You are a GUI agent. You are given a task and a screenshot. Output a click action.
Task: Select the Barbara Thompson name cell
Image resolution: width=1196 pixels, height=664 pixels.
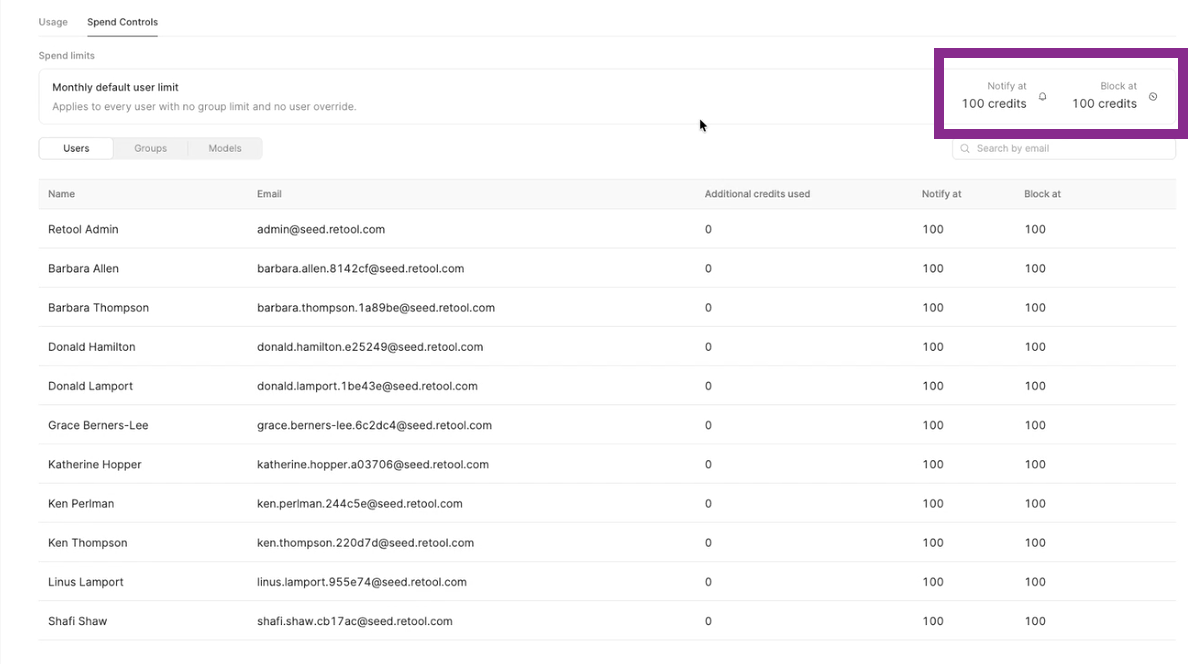coord(98,308)
